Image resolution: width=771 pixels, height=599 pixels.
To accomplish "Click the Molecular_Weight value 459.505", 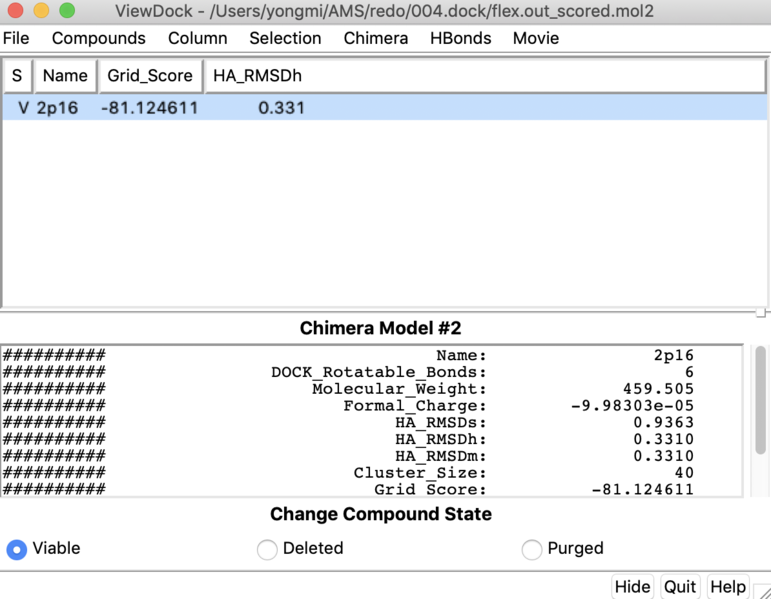I will point(658,389).
